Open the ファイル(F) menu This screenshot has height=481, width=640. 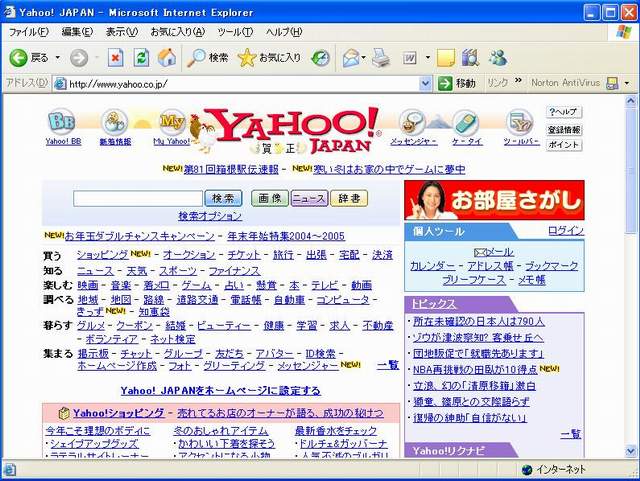(x=28, y=32)
